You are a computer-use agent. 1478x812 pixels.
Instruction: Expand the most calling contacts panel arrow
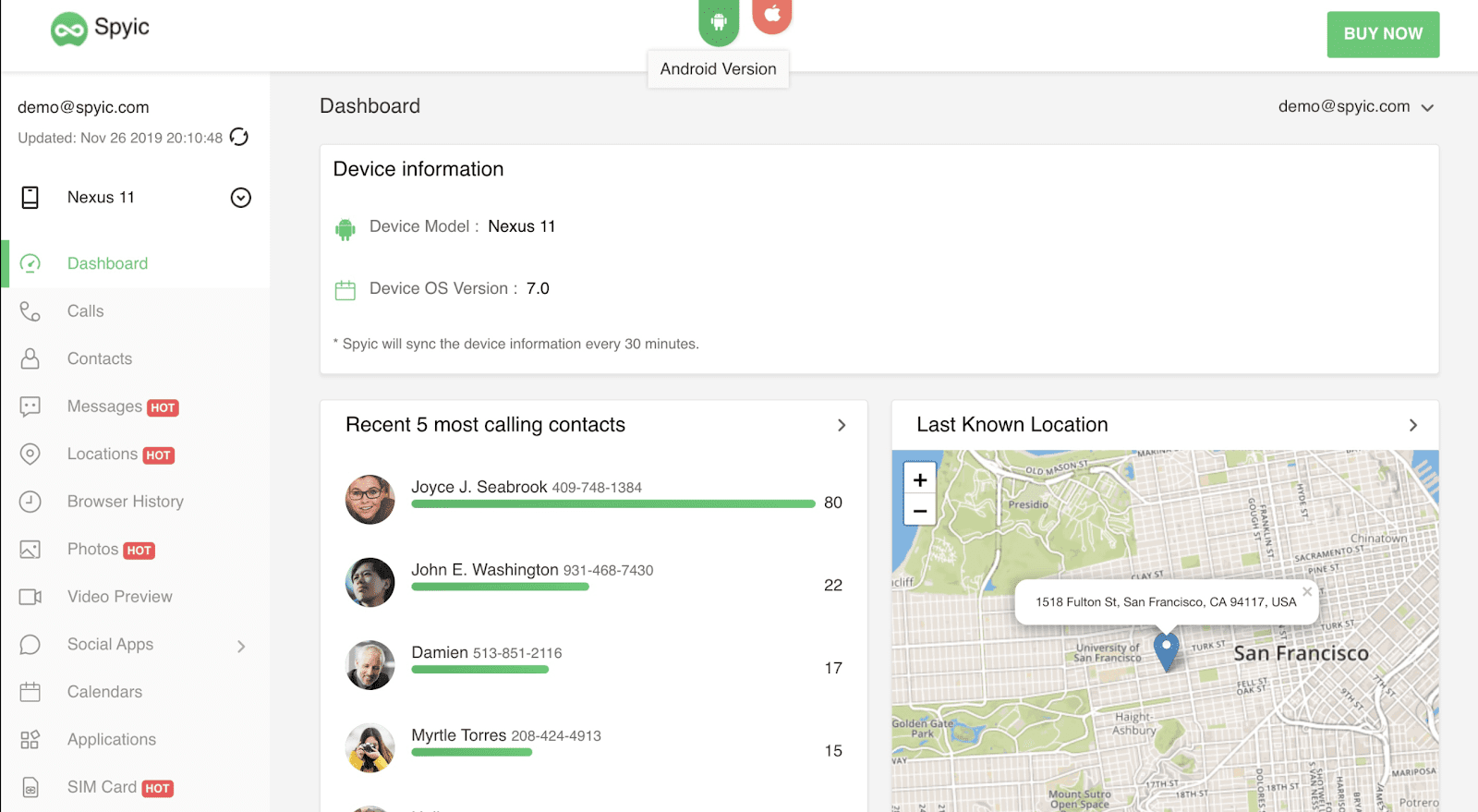point(841,425)
